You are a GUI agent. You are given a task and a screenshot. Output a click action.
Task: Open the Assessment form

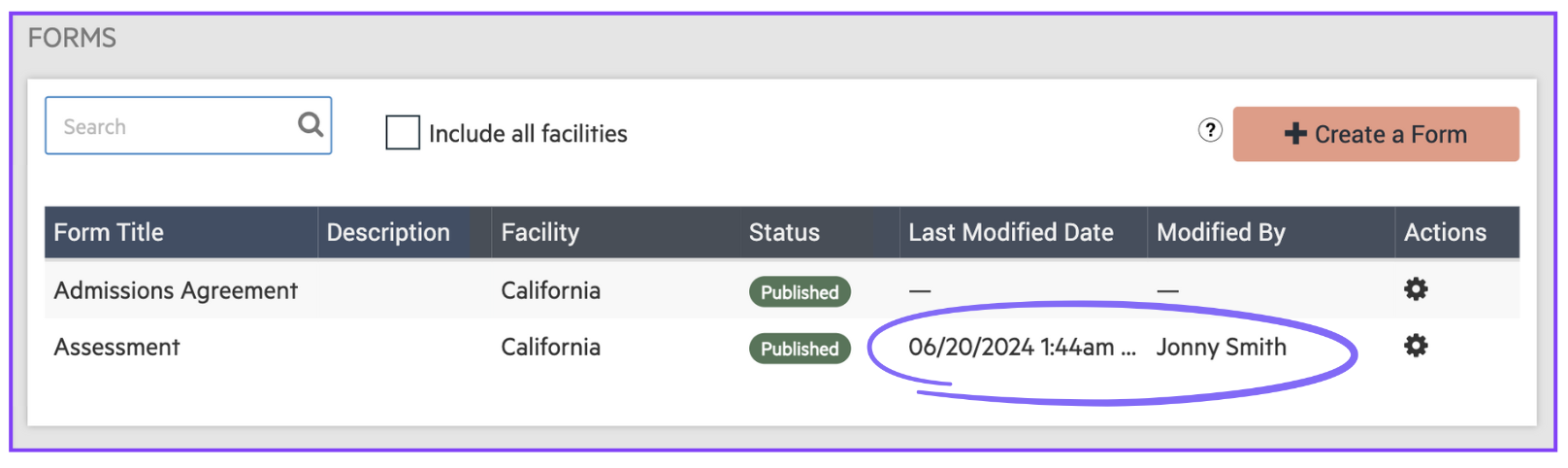[x=117, y=347]
